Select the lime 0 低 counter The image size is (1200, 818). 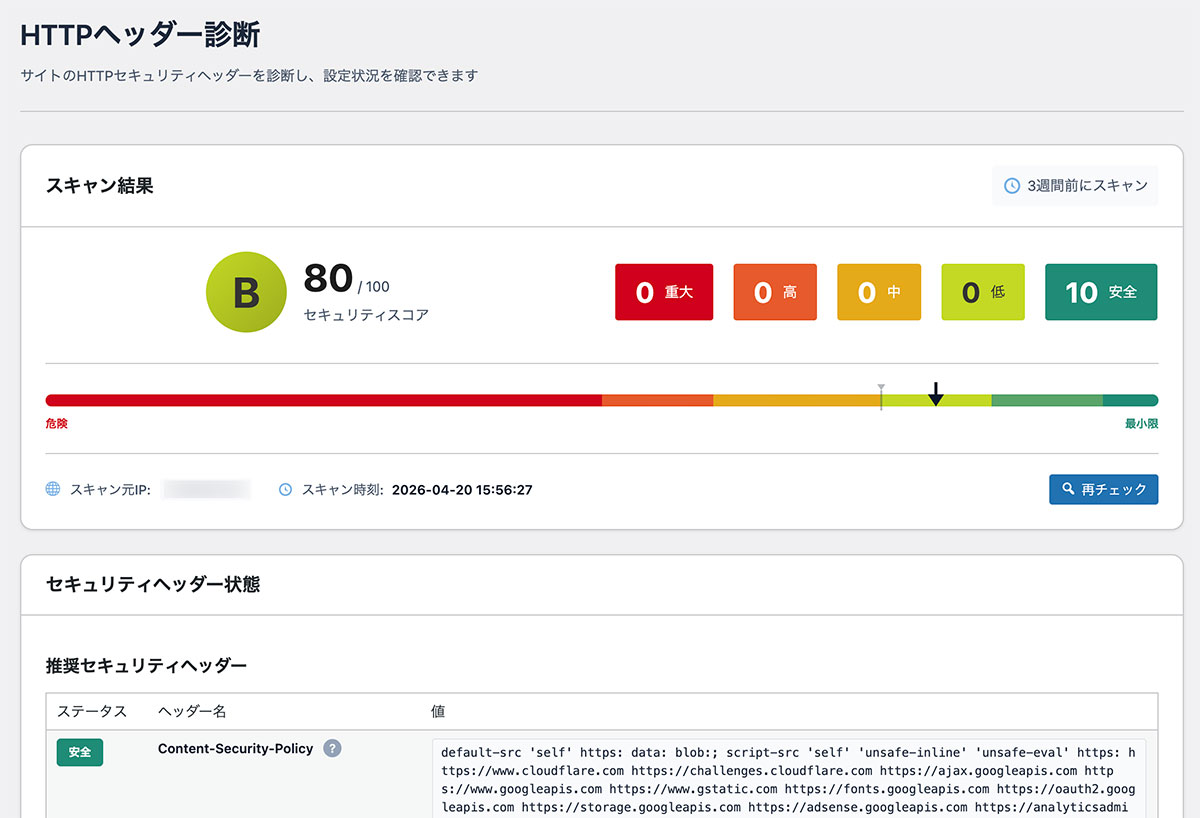[983, 292]
